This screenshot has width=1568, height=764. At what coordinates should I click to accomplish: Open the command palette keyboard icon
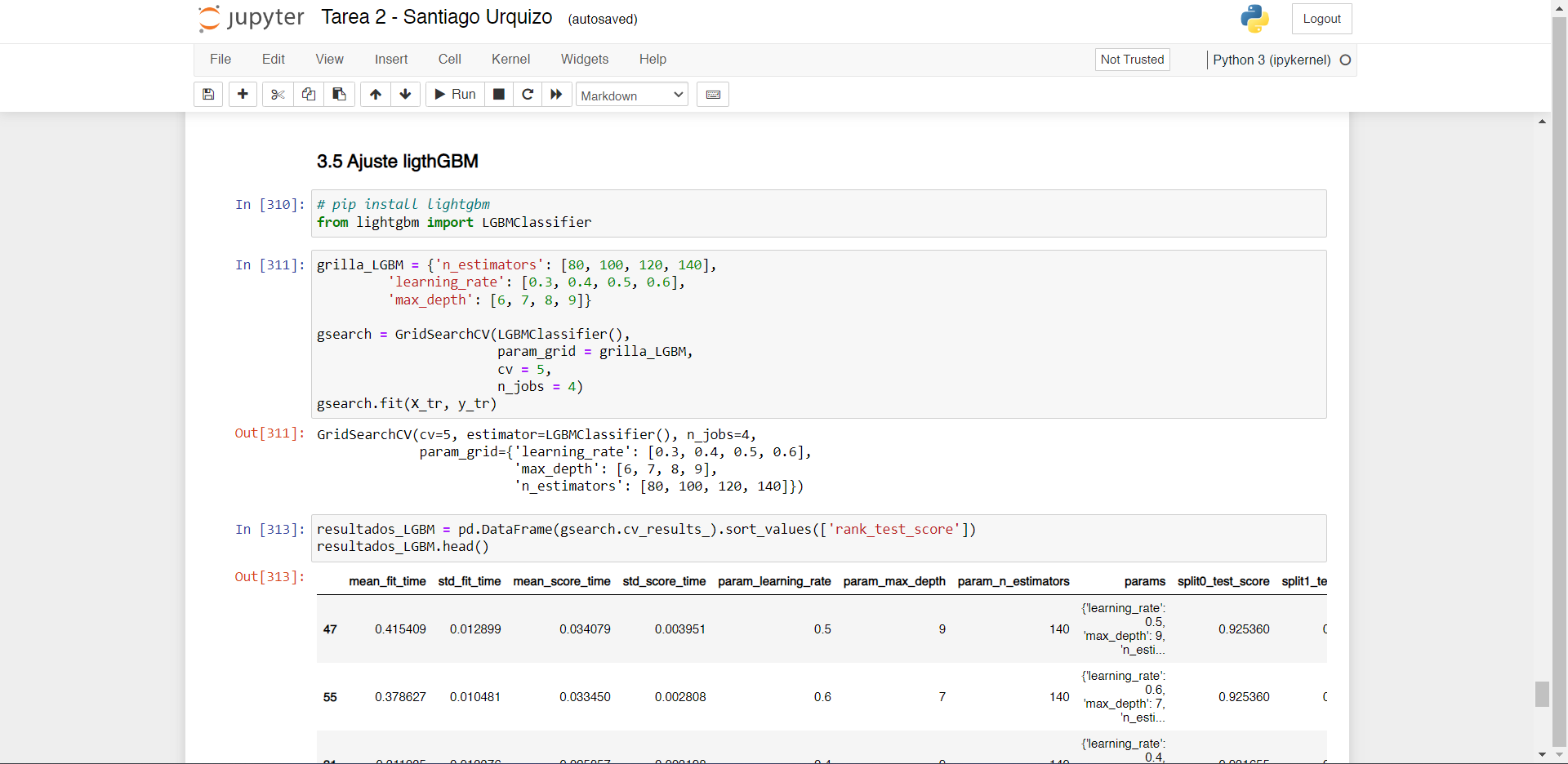(x=713, y=95)
